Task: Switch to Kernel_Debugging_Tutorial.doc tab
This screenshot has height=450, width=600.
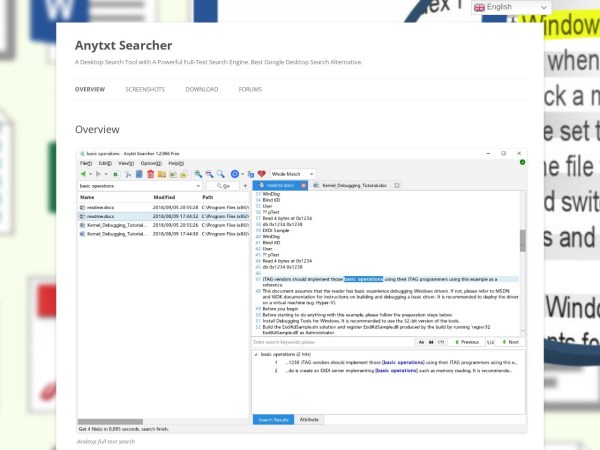Action: click(x=360, y=186)
